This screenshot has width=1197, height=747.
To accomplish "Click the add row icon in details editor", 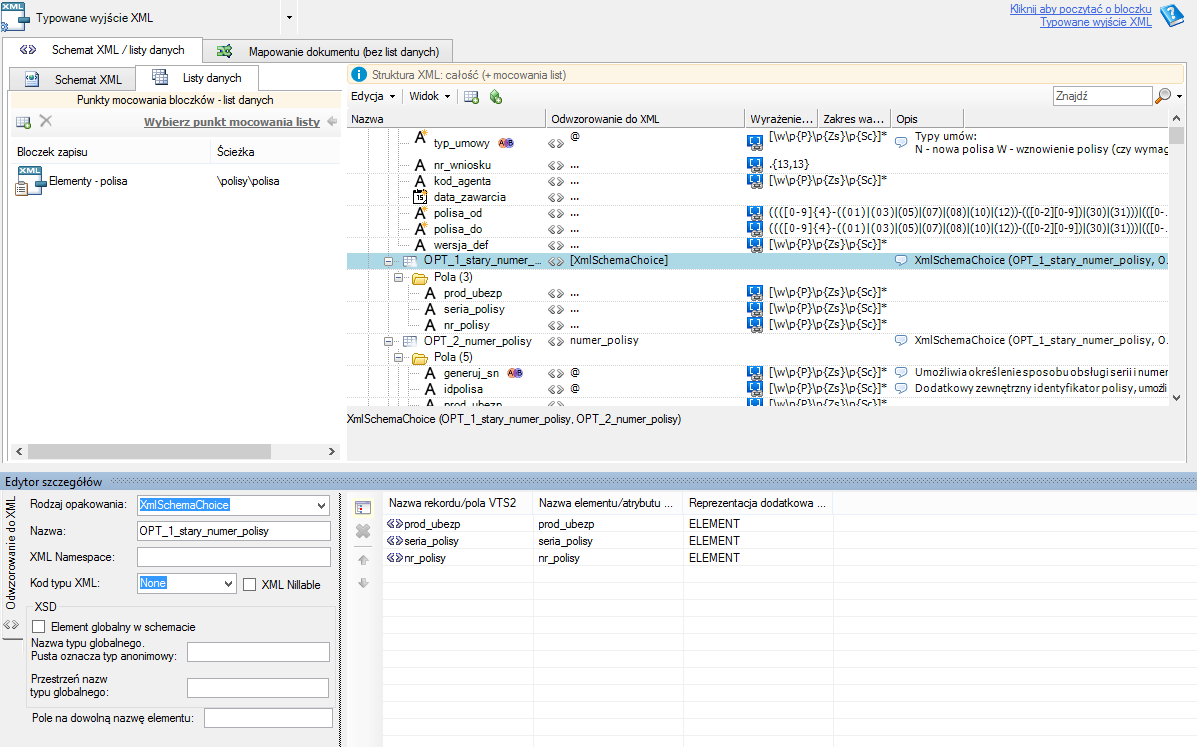I will pyautogui.click(x=363, y=507).
